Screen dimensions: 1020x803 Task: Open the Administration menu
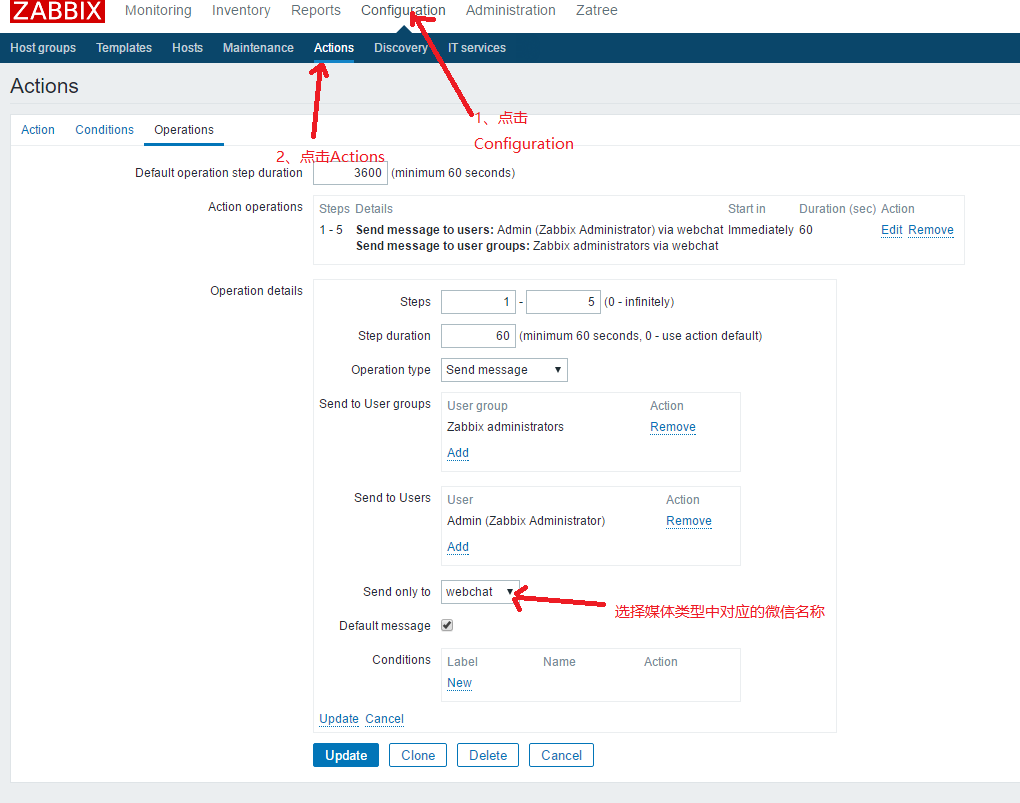pos(511,10)
